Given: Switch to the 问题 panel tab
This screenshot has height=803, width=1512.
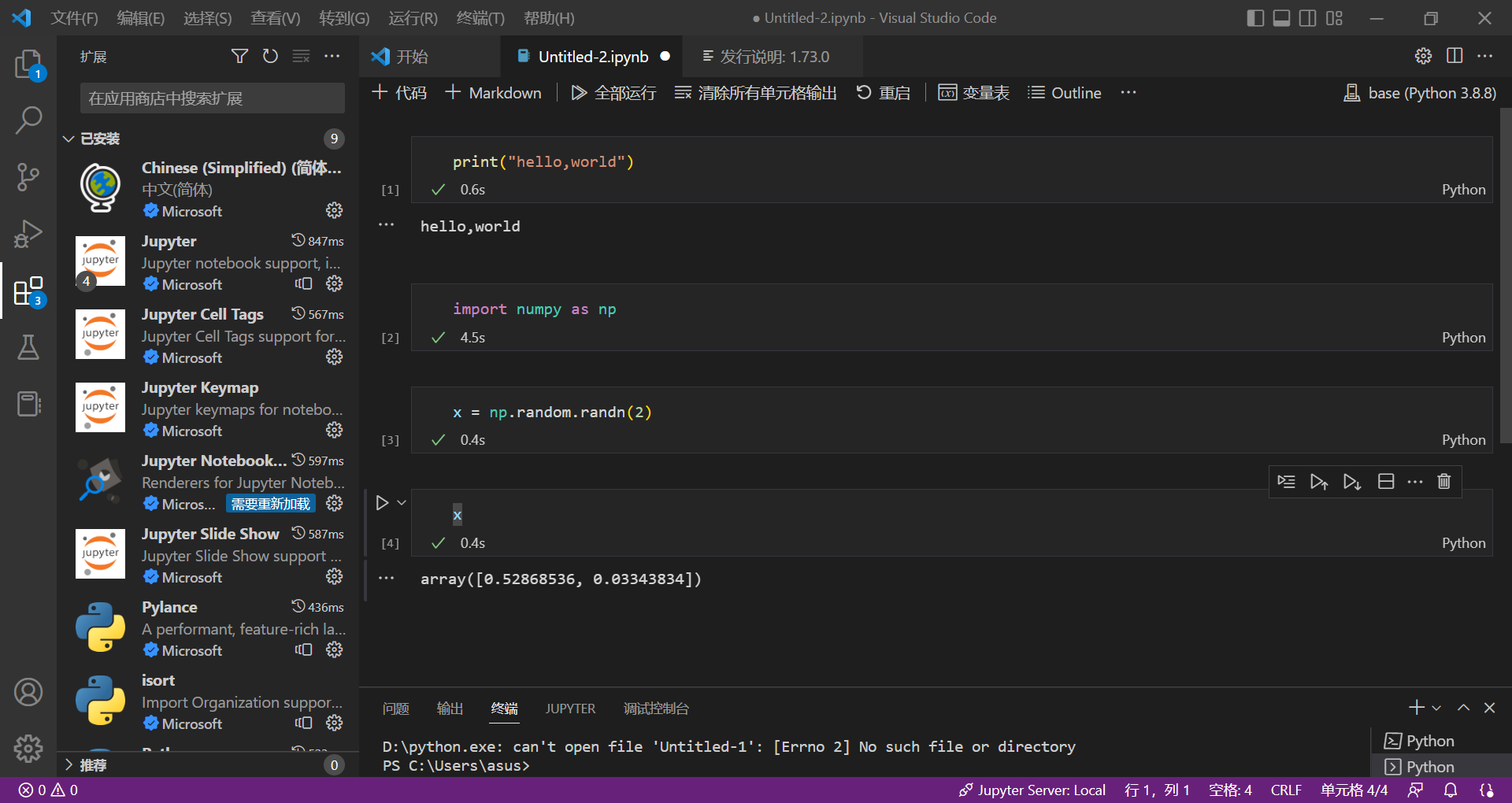Looking at the screenshot, I should (x=396, y=709).
